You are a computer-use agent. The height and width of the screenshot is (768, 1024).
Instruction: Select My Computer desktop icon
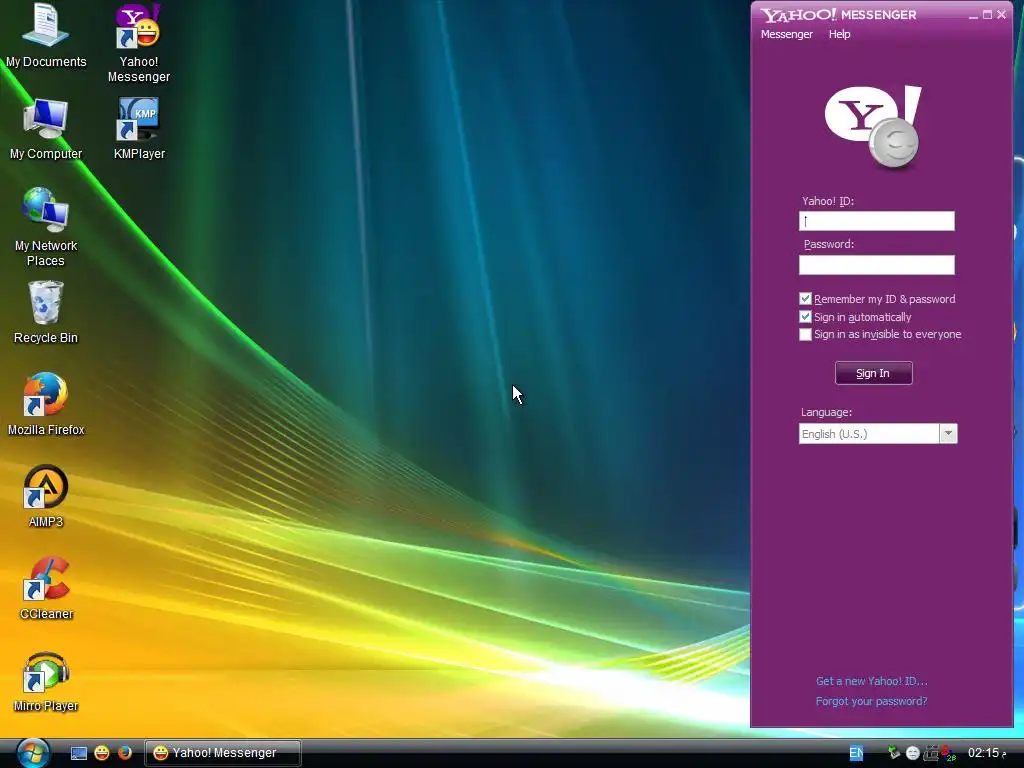pyautogui.click(x=46, y=129)
